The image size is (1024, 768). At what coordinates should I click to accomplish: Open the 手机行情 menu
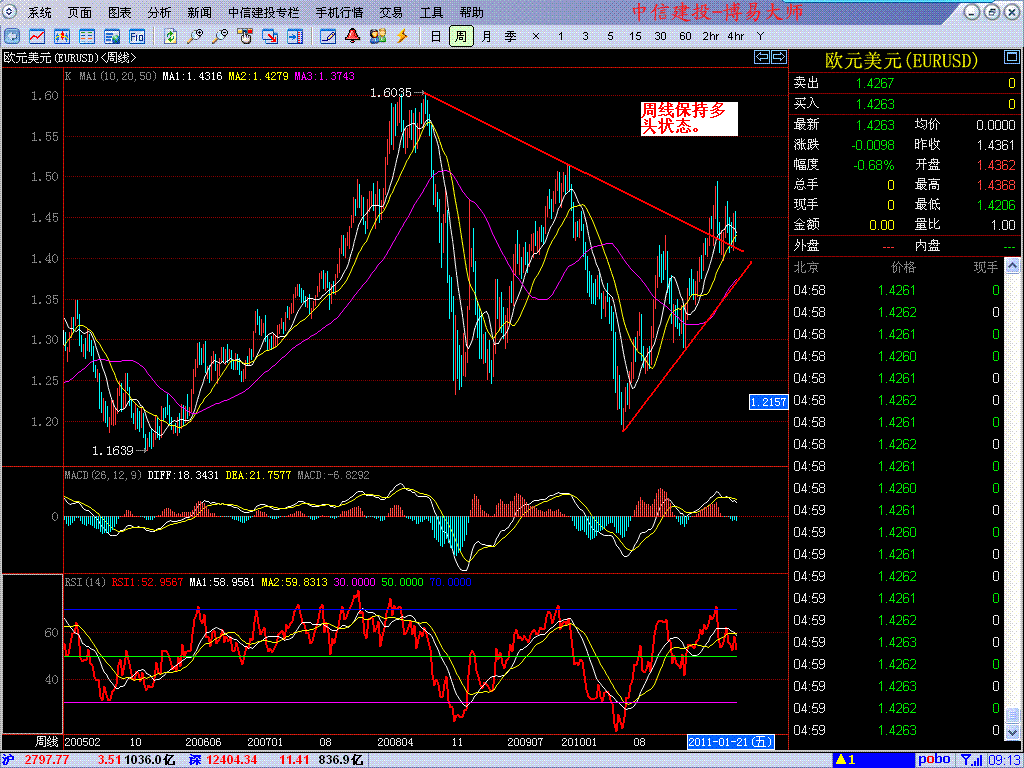[340, 12]
